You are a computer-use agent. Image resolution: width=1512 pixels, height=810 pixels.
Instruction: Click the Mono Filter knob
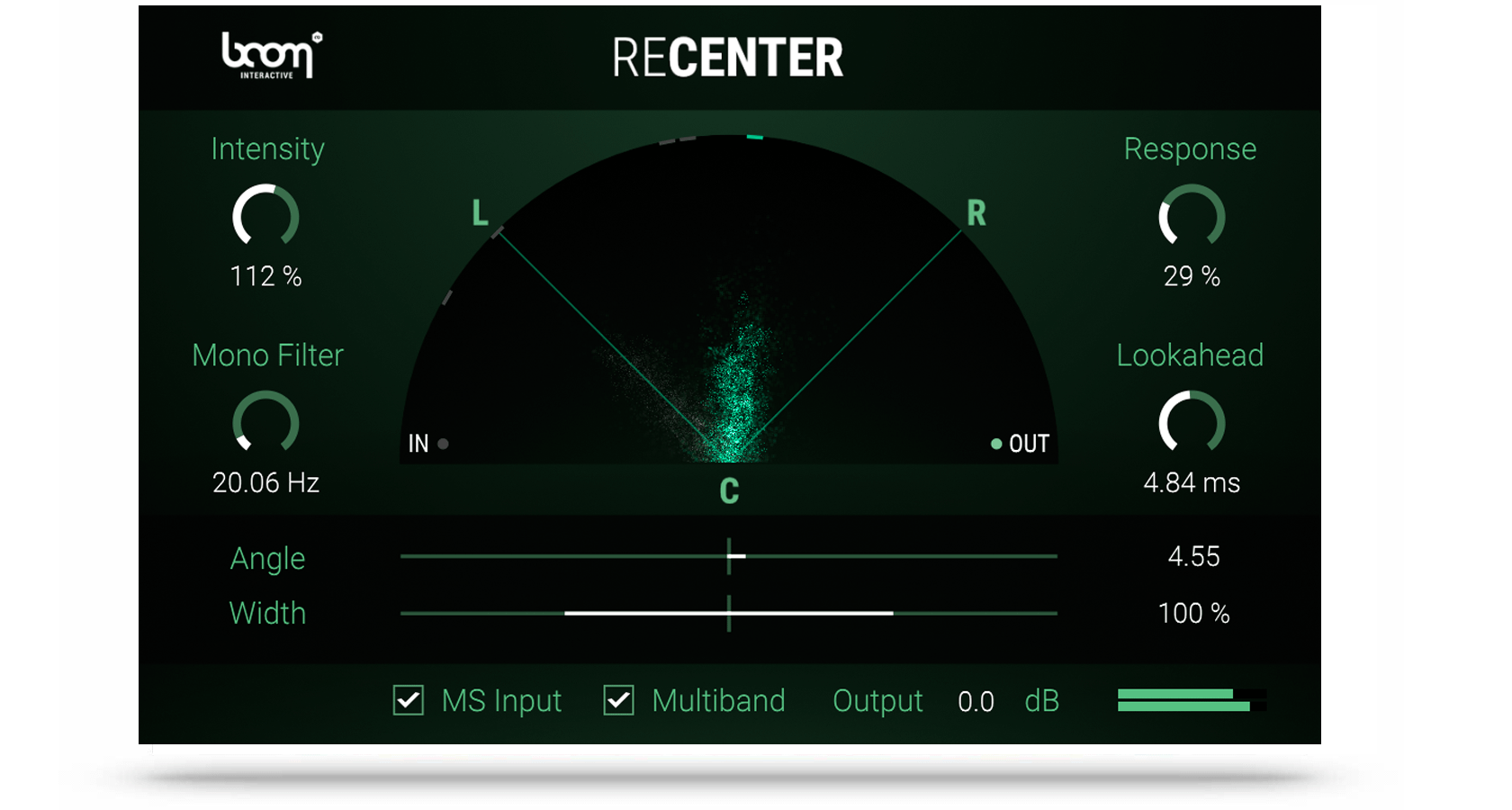point(265,422)
